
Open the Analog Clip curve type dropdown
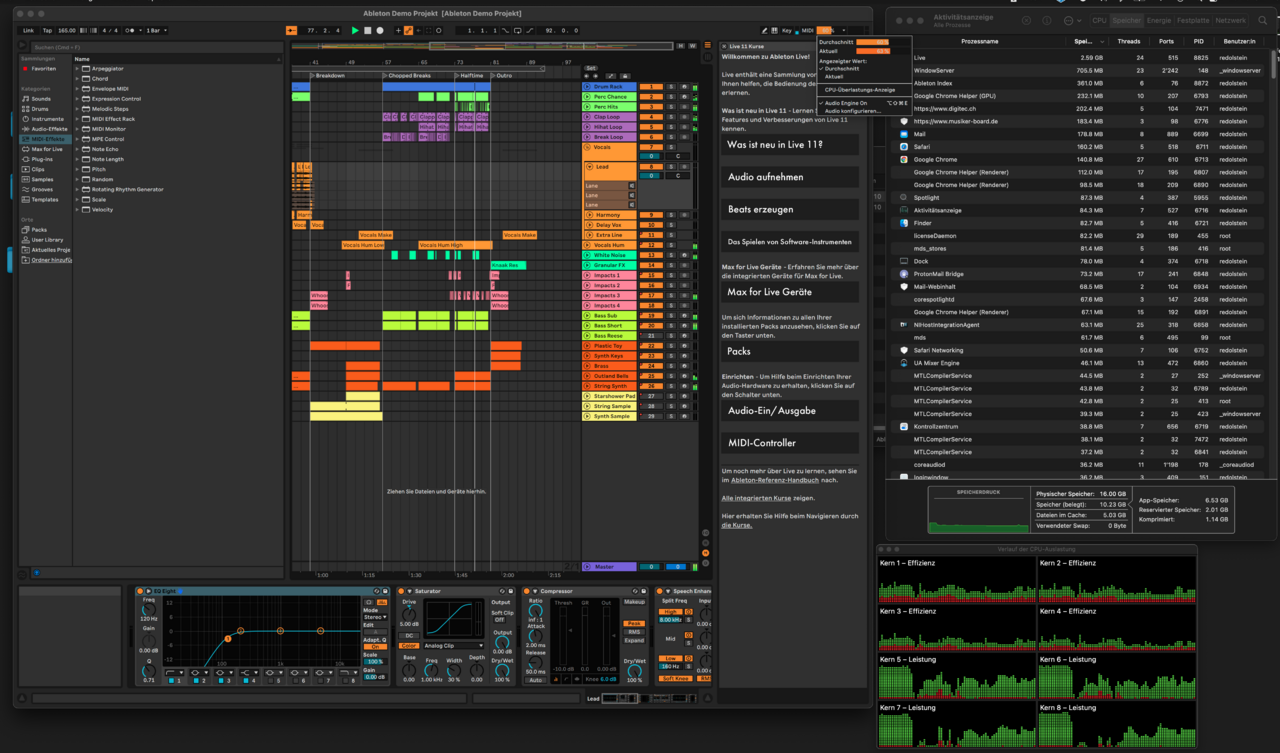pyautogui.click(x=453, y=645)
